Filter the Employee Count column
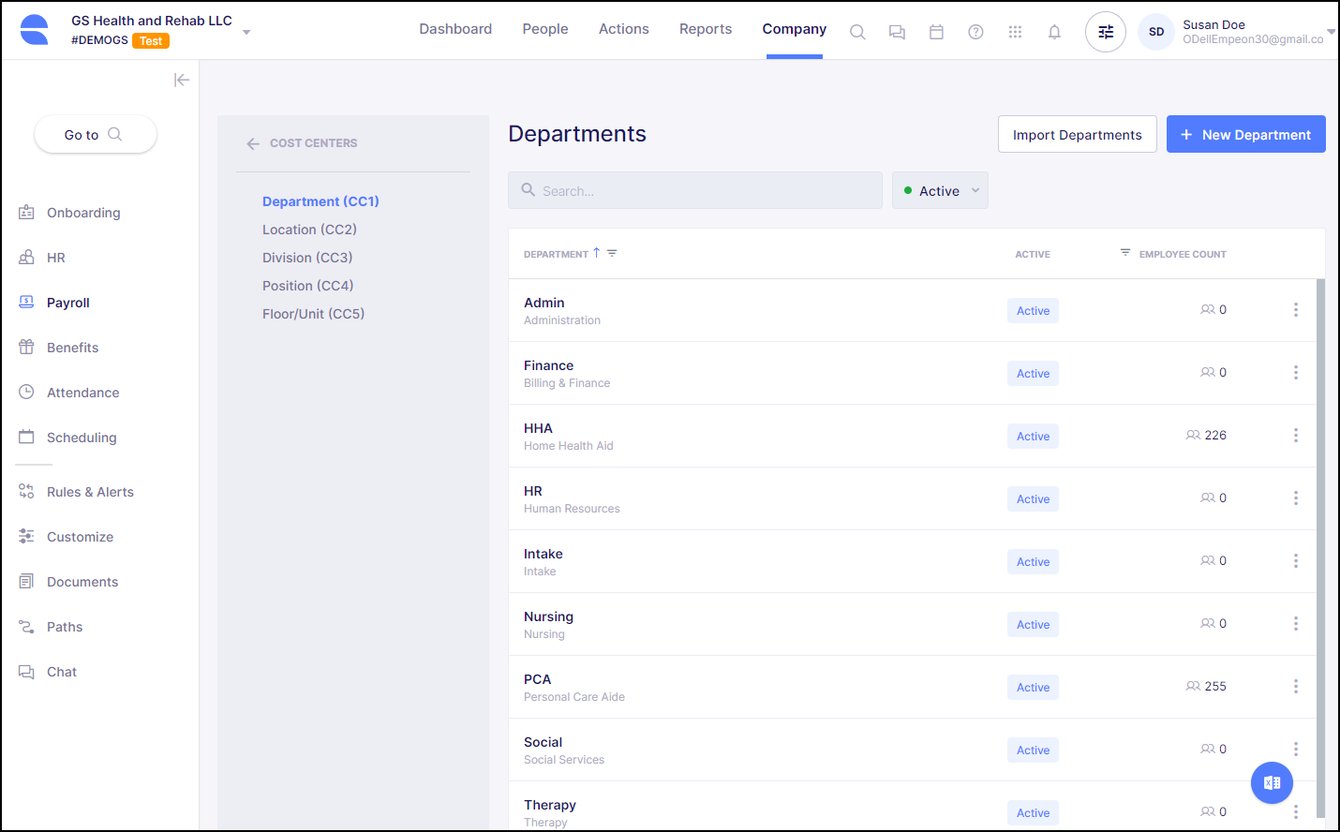This screenshot has width=1340, height=832. pyautogui.click(x=1125, y=253)
